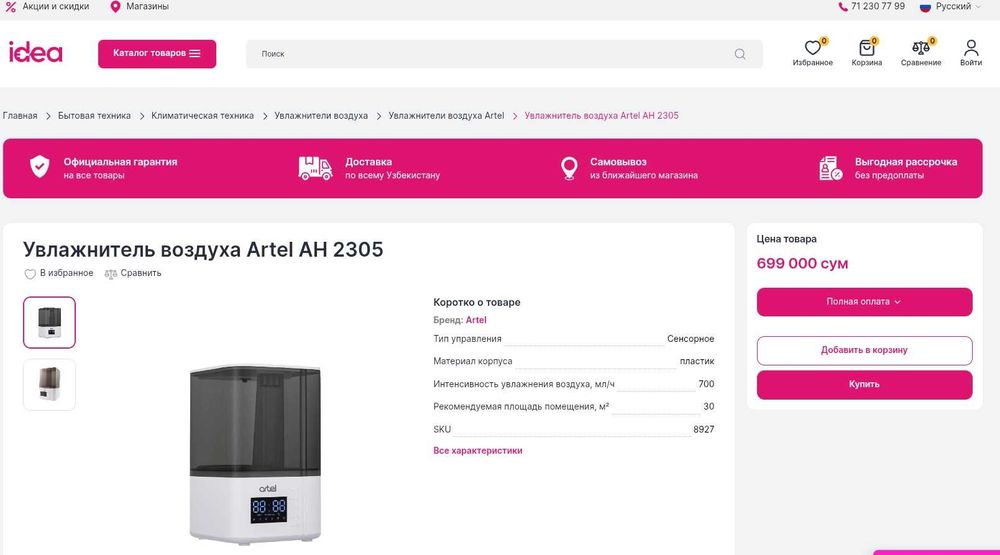Click main humidifier product image
Screen dimensions: 1000x555
tap(255, 454)
